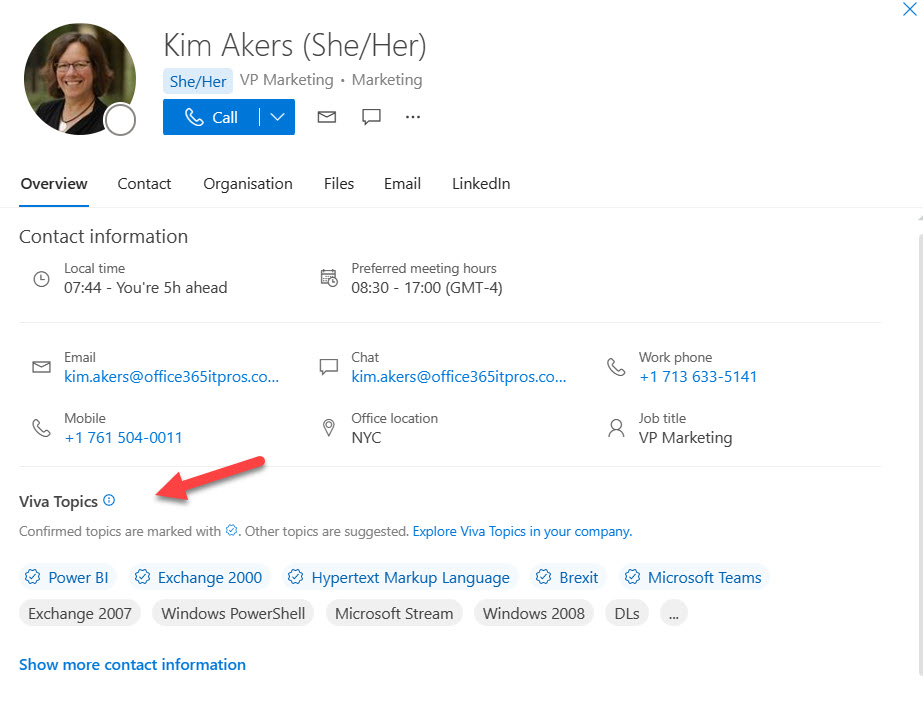Dial mobile number +1 761 504-0011
923x725 pixels.
point(123,438)
